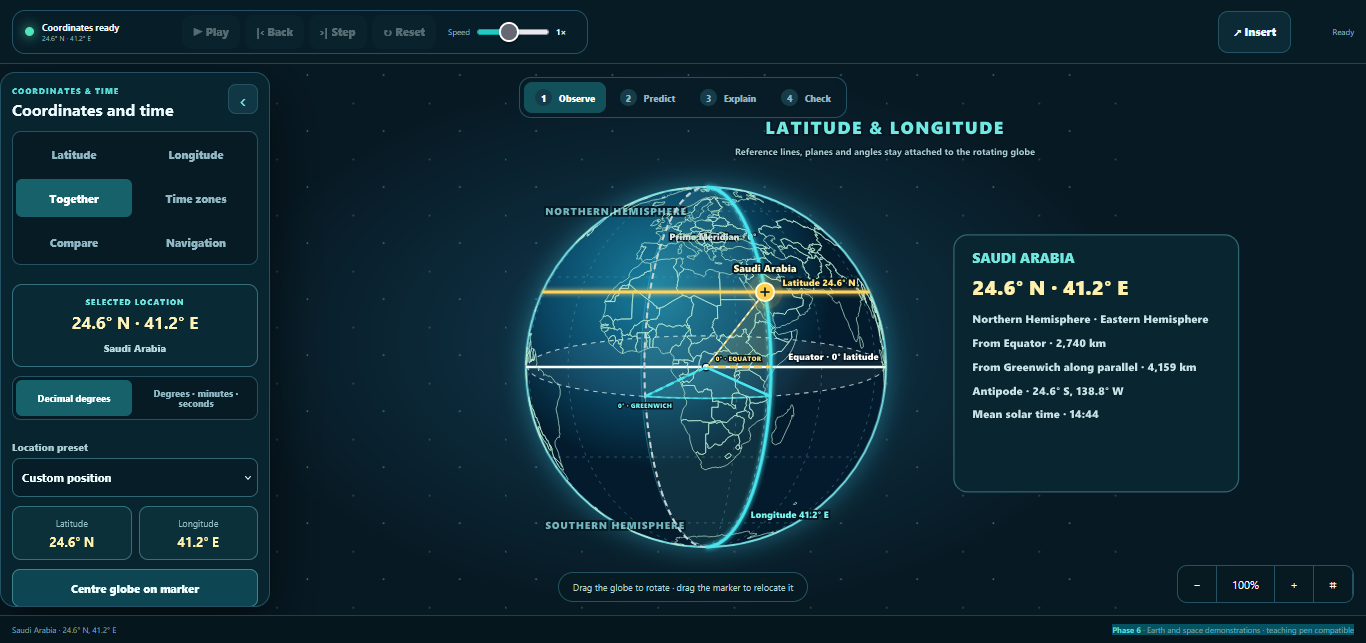This screenshot has width=1366, height=643.
Task: Switch to Navigation mode
Action: click(196, 243)
